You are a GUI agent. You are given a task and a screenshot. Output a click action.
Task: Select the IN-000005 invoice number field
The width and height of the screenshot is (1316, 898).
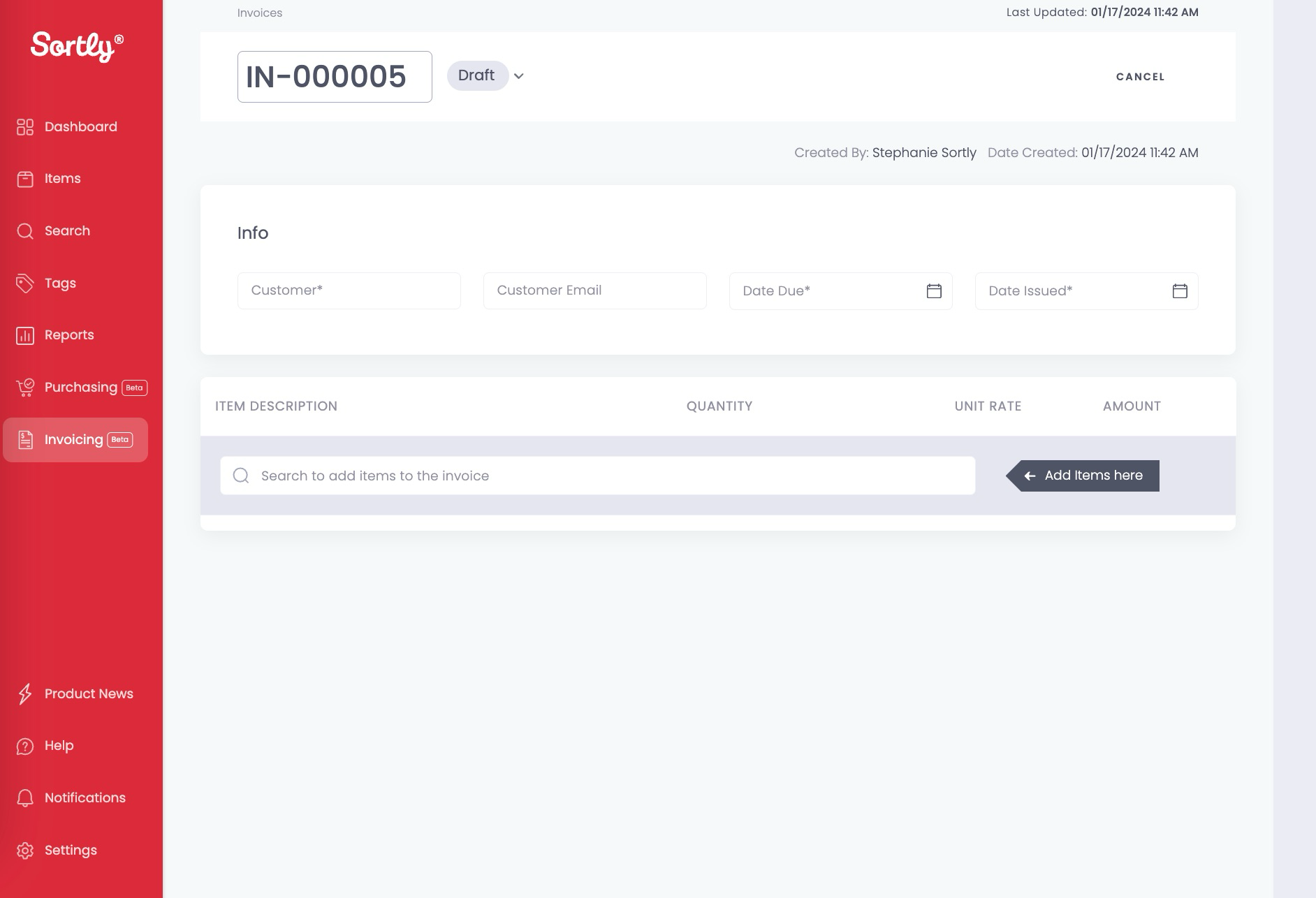pos(334,76)
